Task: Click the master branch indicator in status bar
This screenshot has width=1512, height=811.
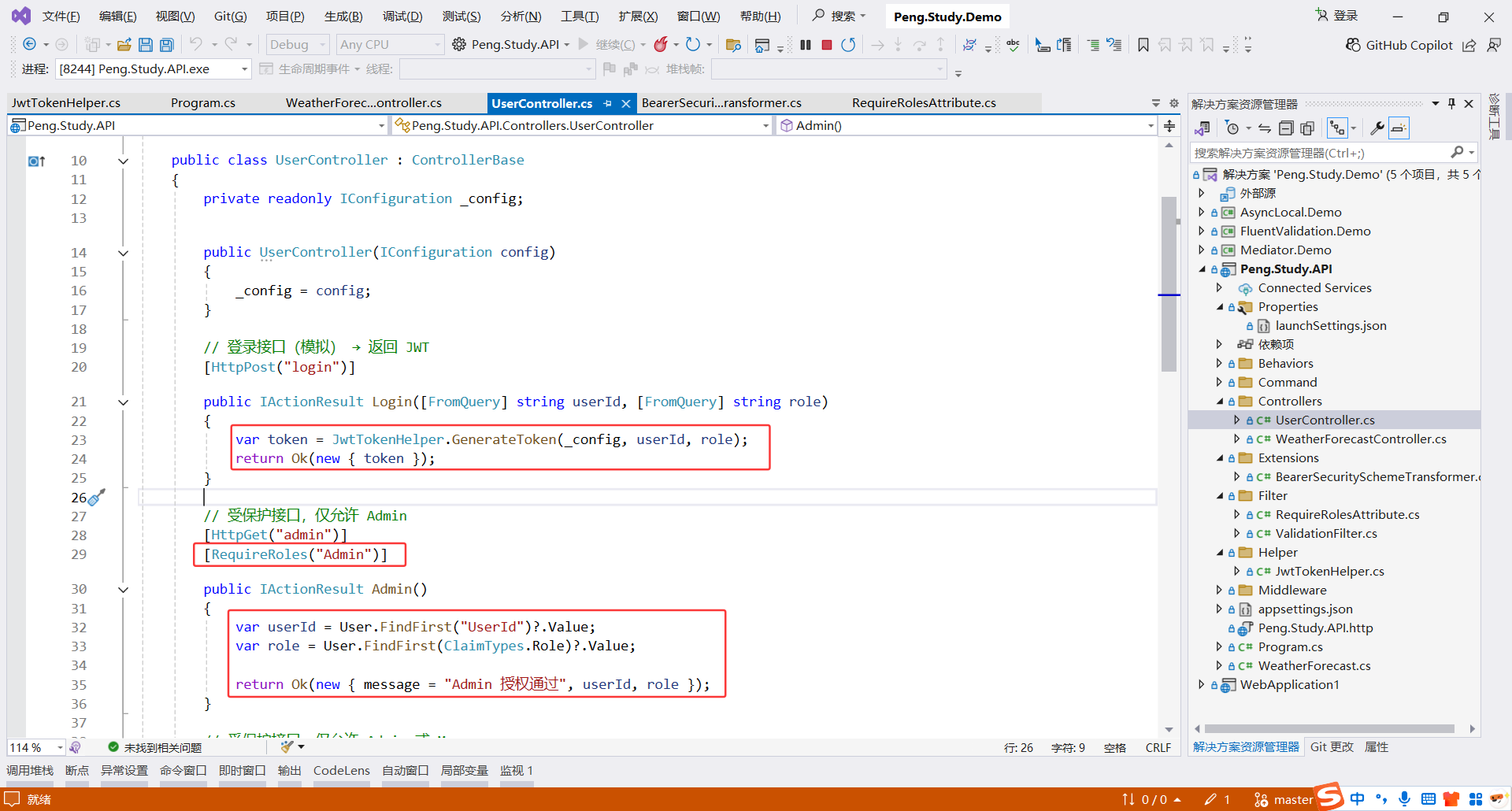Action: pyautogui.click(x=1284, y=800)
